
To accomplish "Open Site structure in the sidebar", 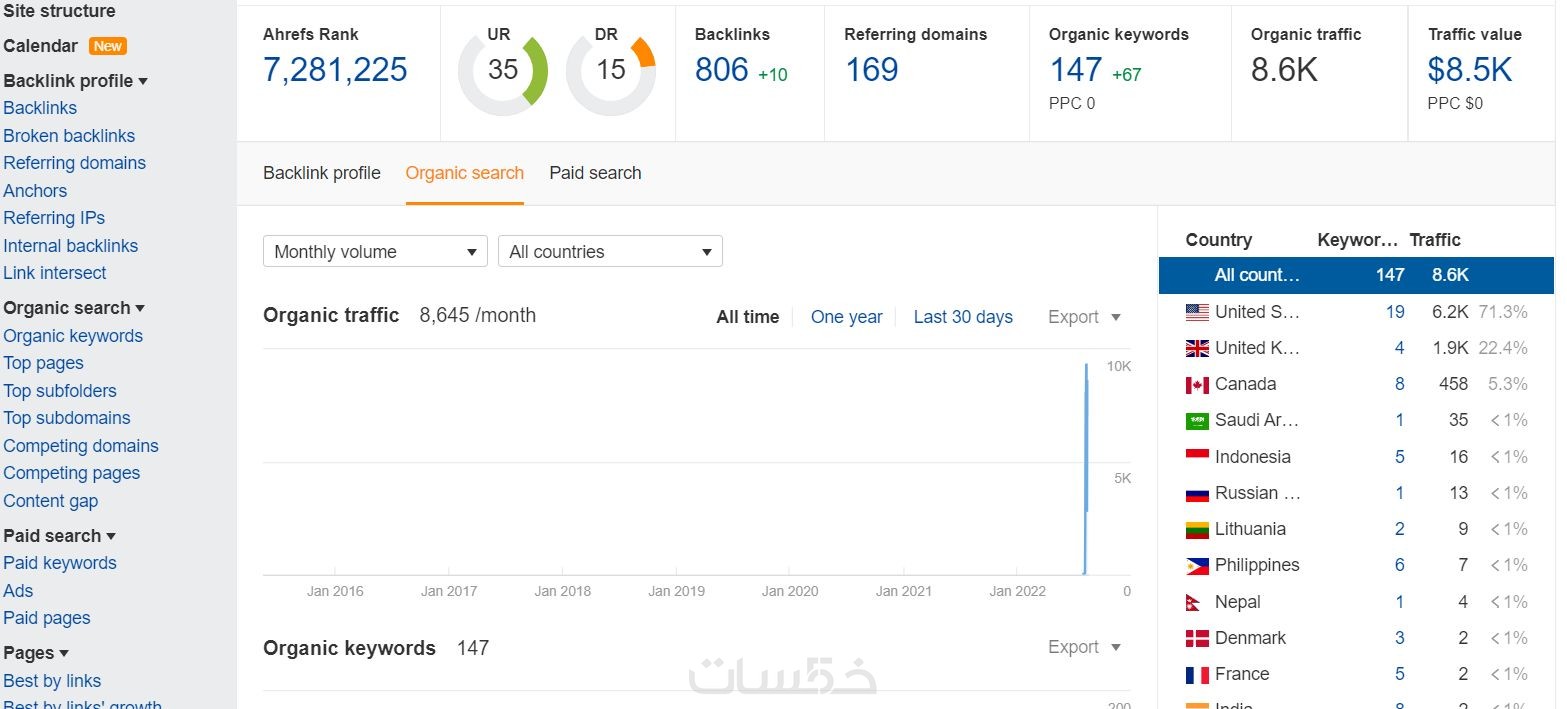I will (x=59, y=11).
